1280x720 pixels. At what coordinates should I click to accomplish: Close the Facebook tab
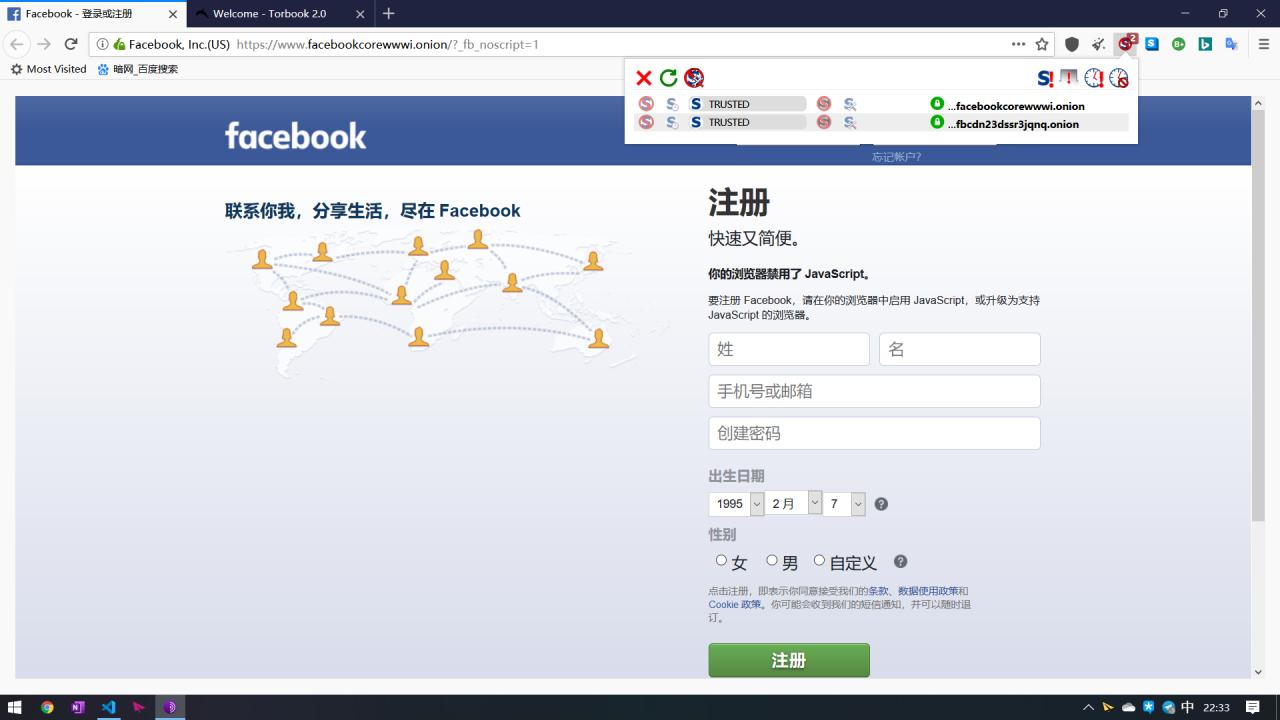click(173, 14)
